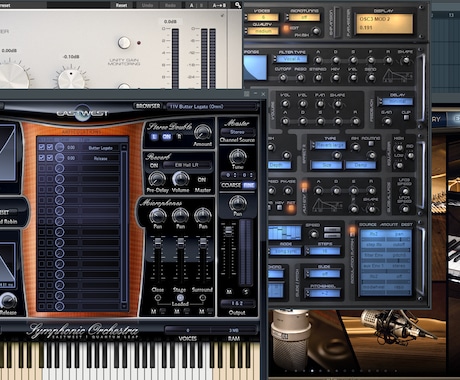Click the Stereo Double Amount knob

(202, 132)
